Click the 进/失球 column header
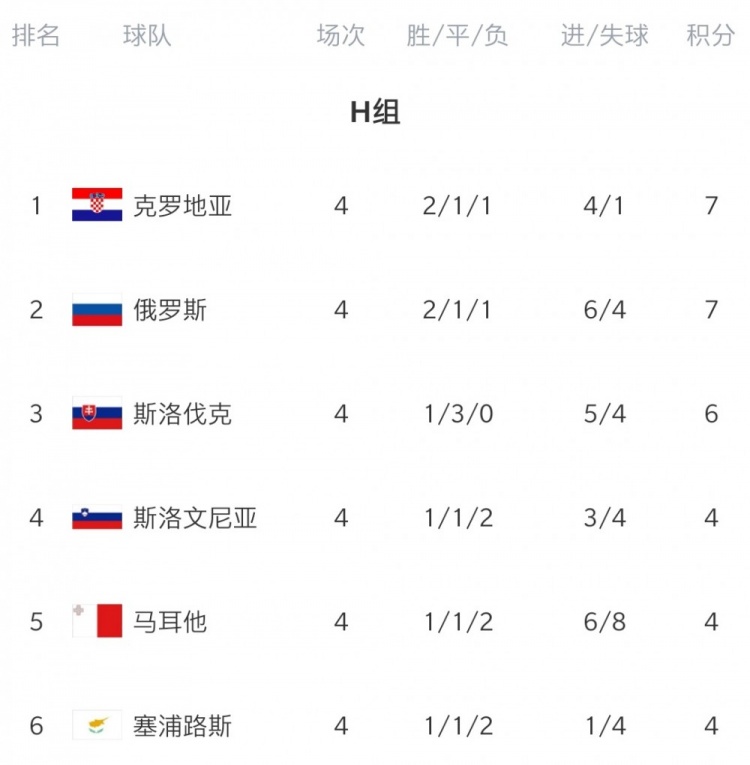 (605, 35)
